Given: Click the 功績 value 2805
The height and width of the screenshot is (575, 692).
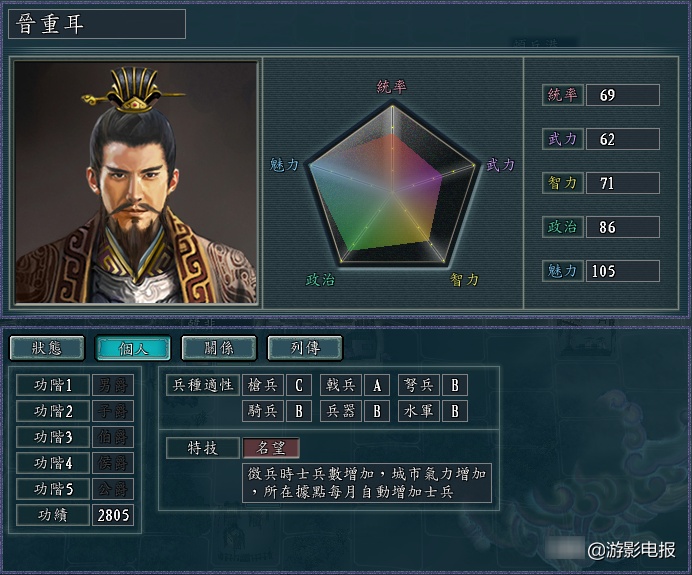Looking at the screenshot, I should (x=113, y=515).
